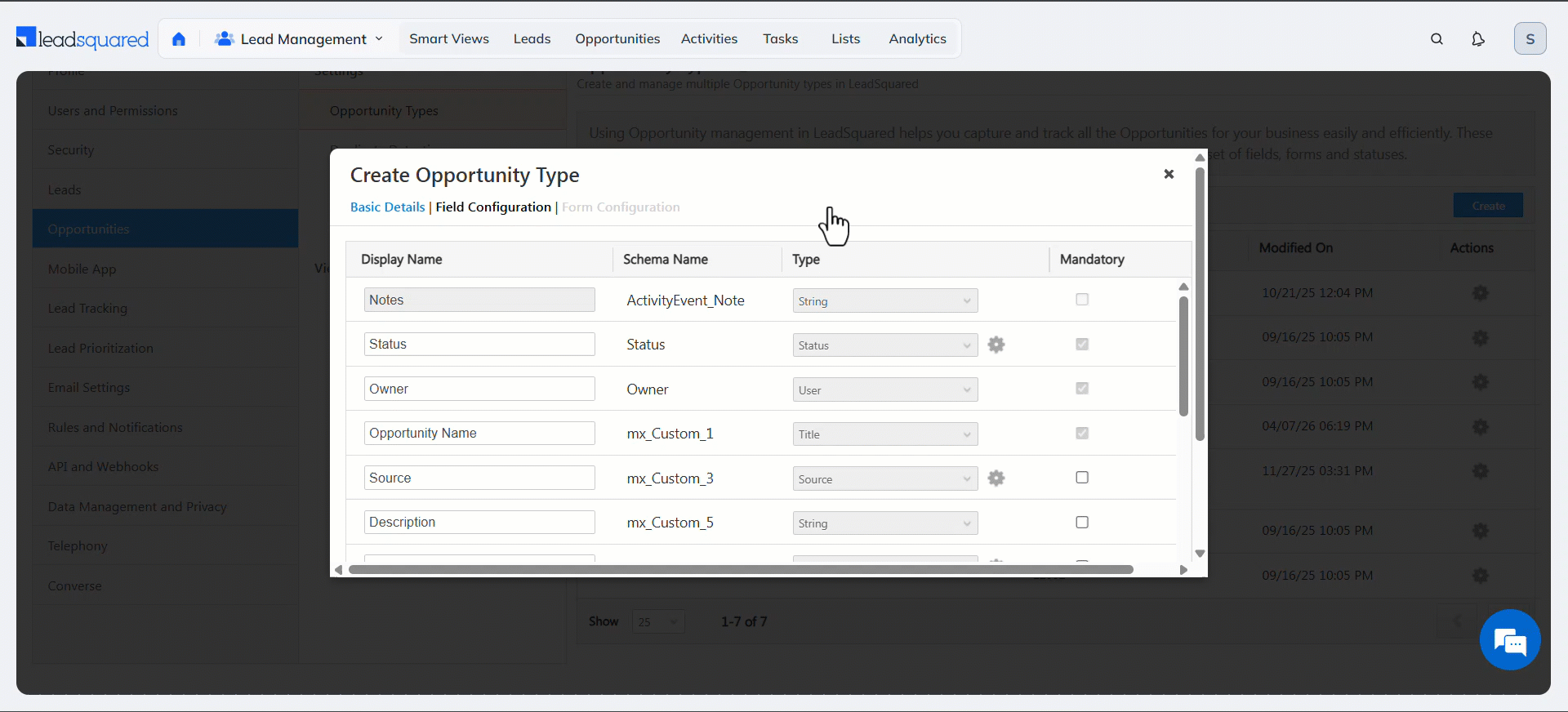Click the gear icon beside Status type
Viewport: 1568px width, 712px height.
tap(996, 345)
